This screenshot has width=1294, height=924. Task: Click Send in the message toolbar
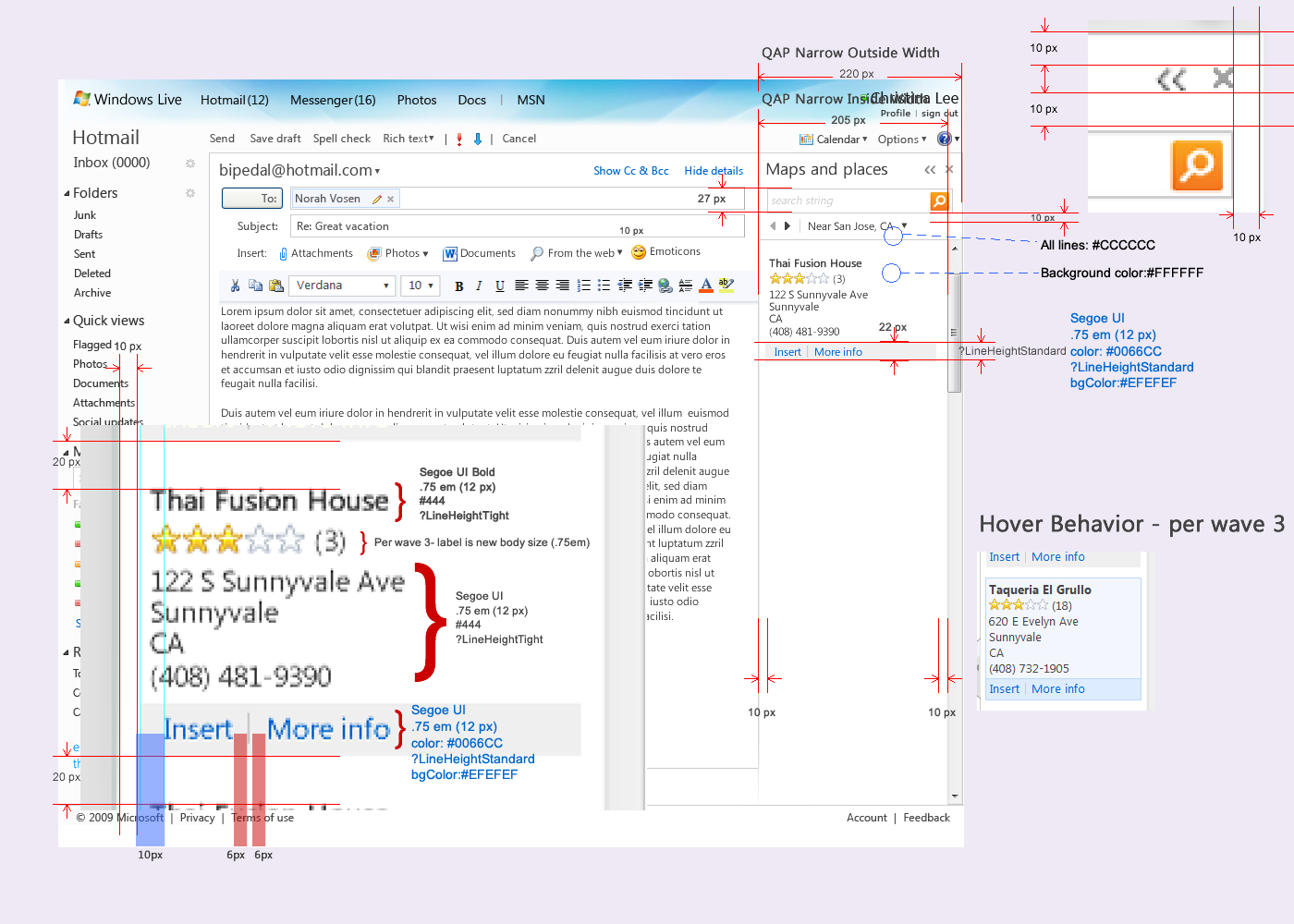(x=222, y=139)
